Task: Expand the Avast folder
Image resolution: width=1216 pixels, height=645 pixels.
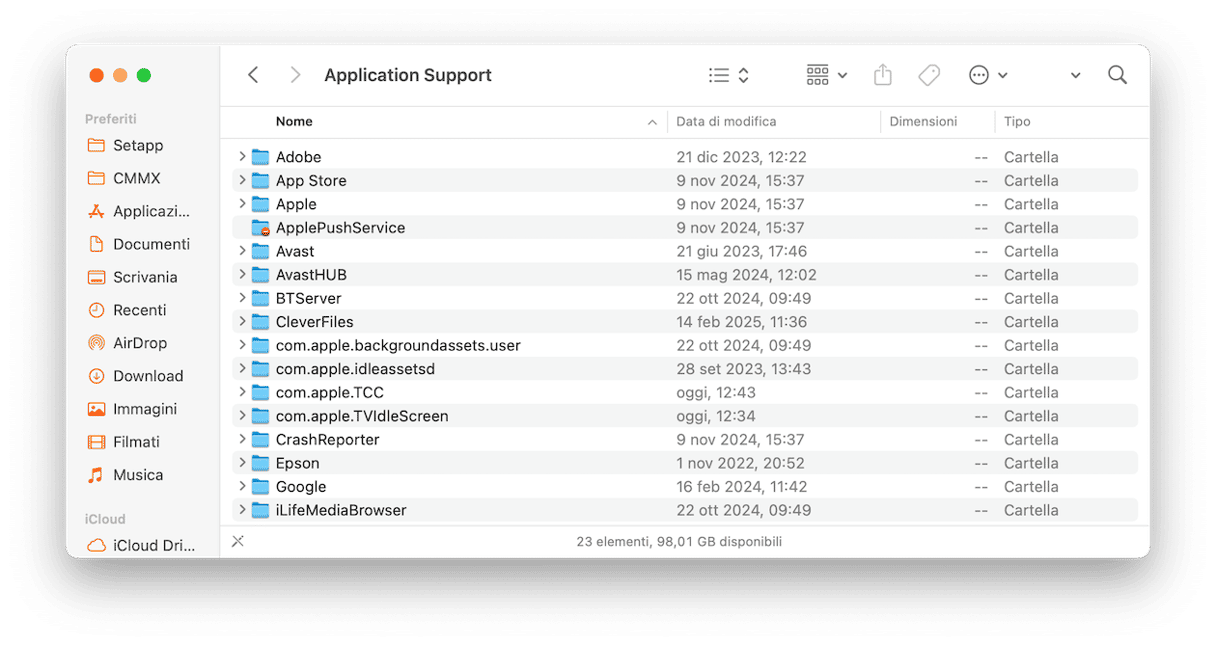Action: tap(242, 251)
